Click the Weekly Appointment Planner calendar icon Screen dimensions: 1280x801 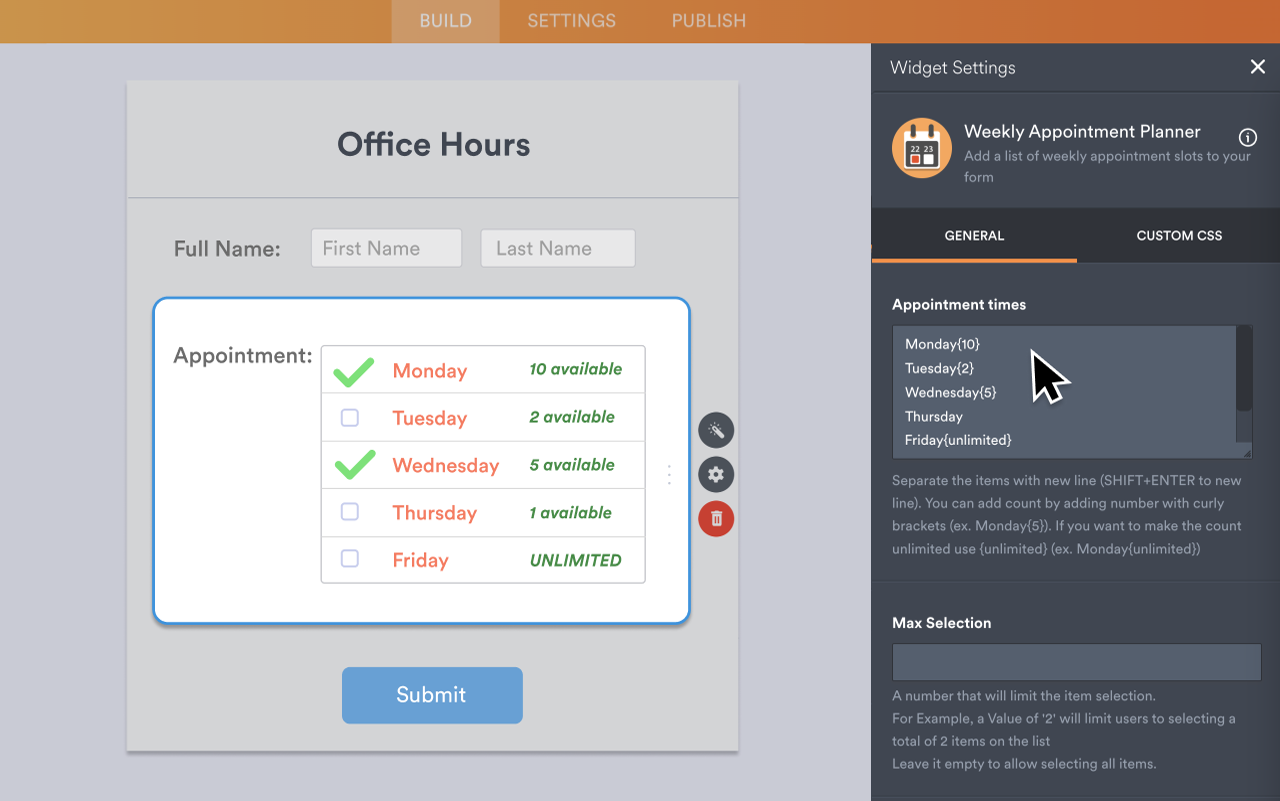[x=921, y=147]
